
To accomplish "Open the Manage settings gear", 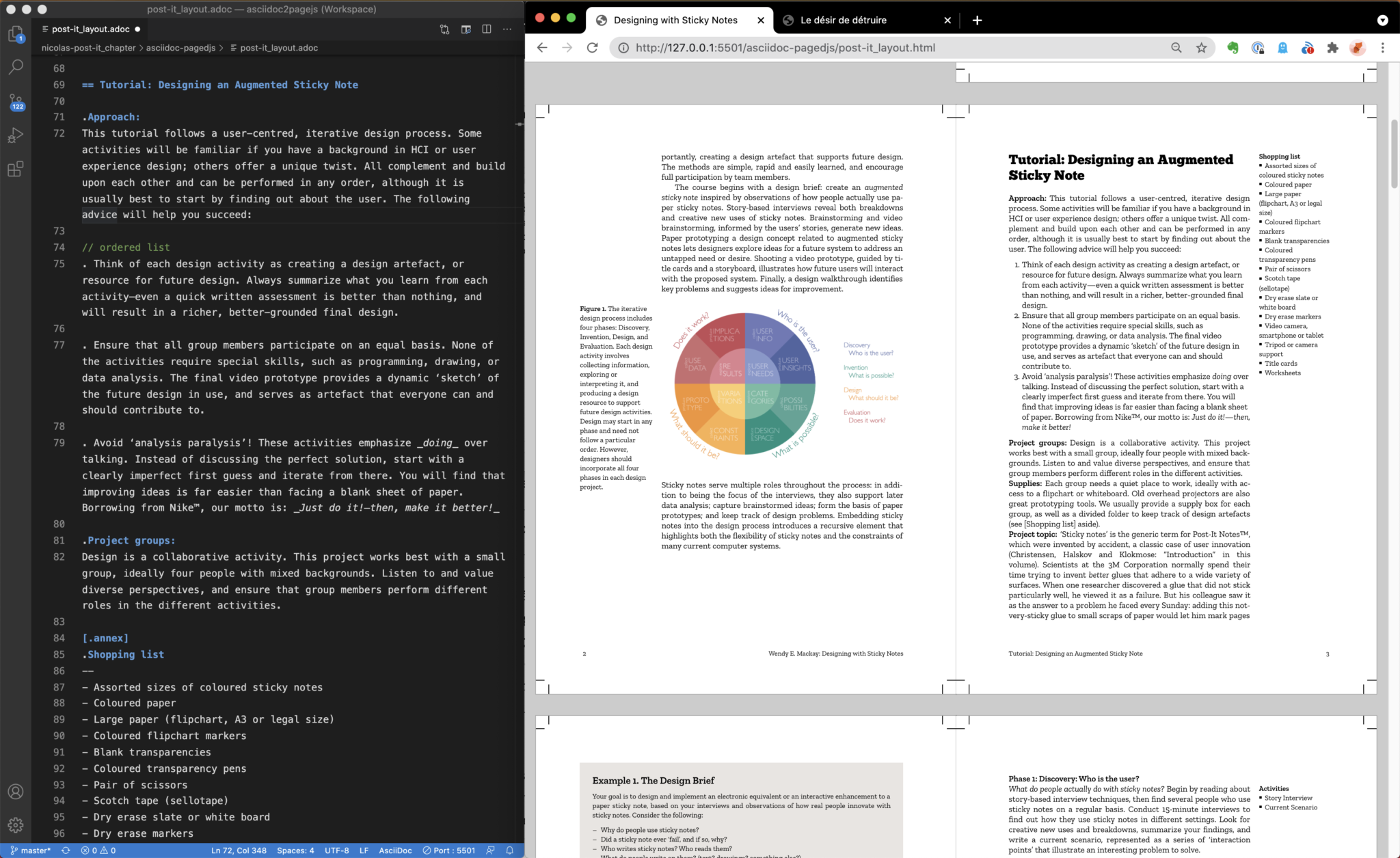I will coord(15,825).
